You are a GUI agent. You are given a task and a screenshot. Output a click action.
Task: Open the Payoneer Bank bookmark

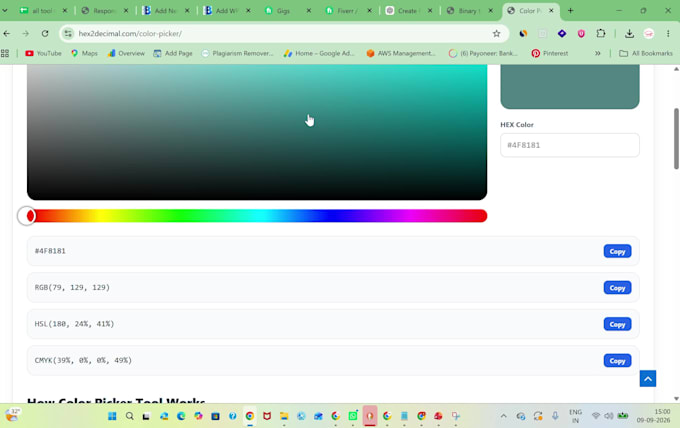point(483,53)
